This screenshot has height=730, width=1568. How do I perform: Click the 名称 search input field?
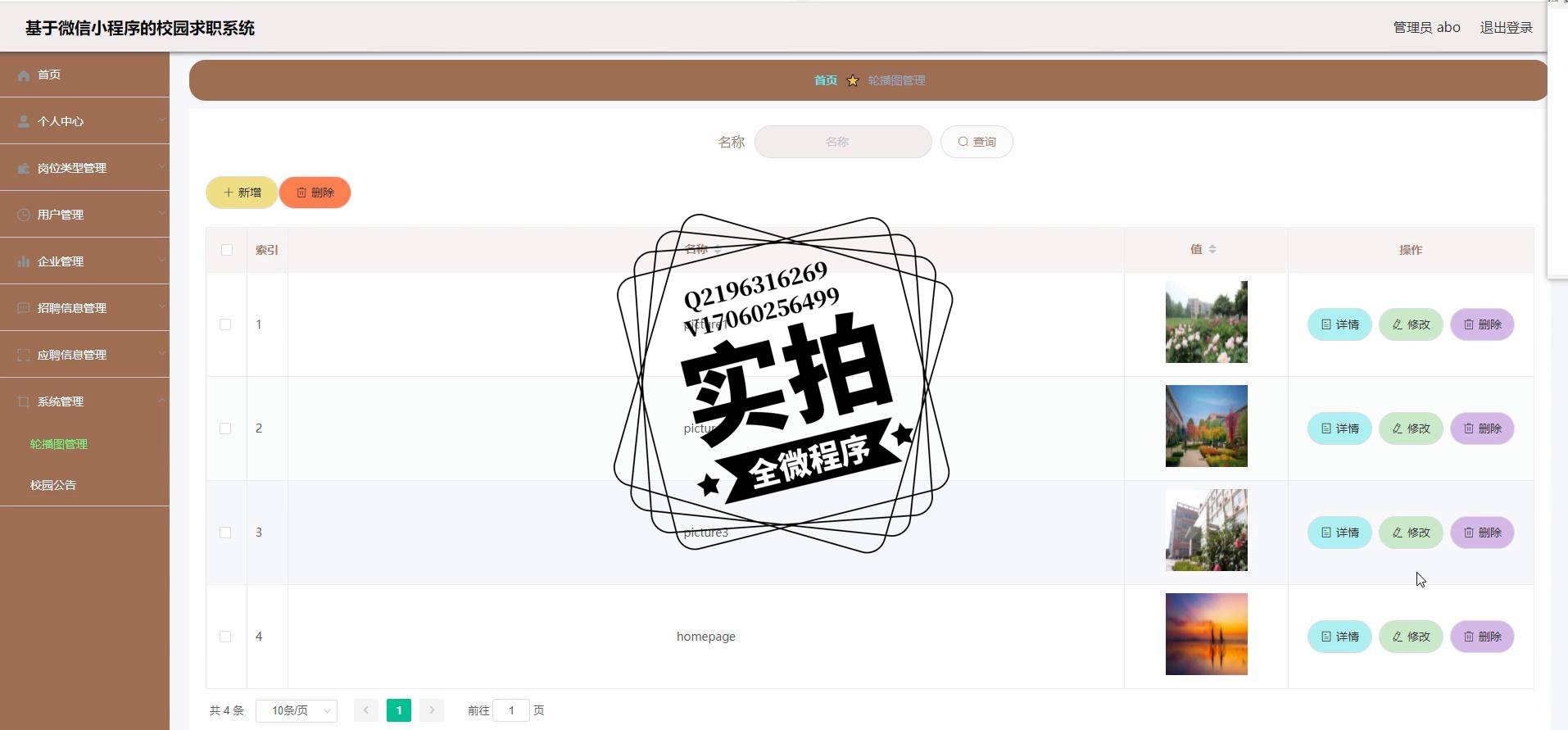843,142
